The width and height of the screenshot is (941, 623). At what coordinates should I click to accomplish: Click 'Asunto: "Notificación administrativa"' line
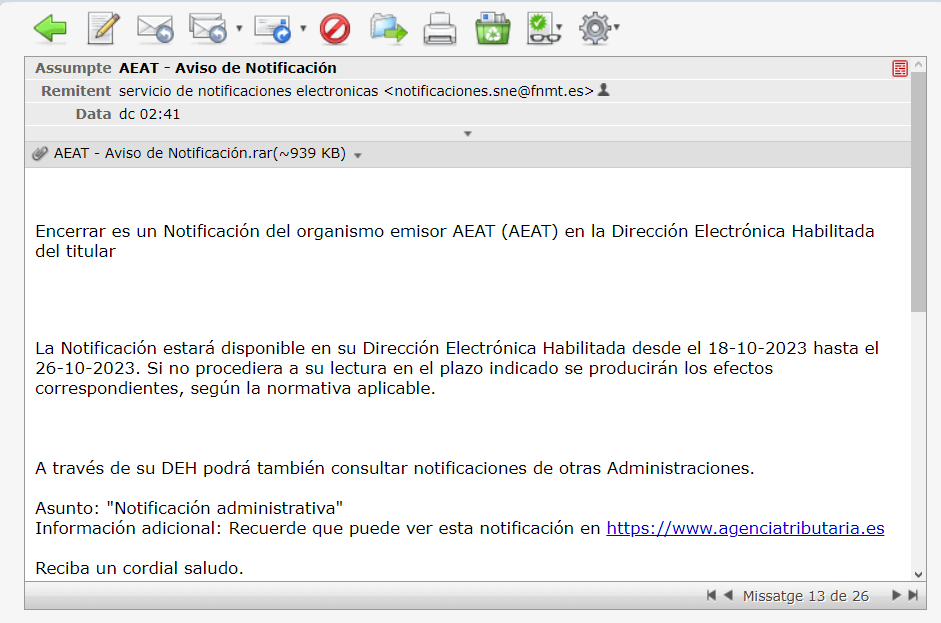(x=189, y=508)
